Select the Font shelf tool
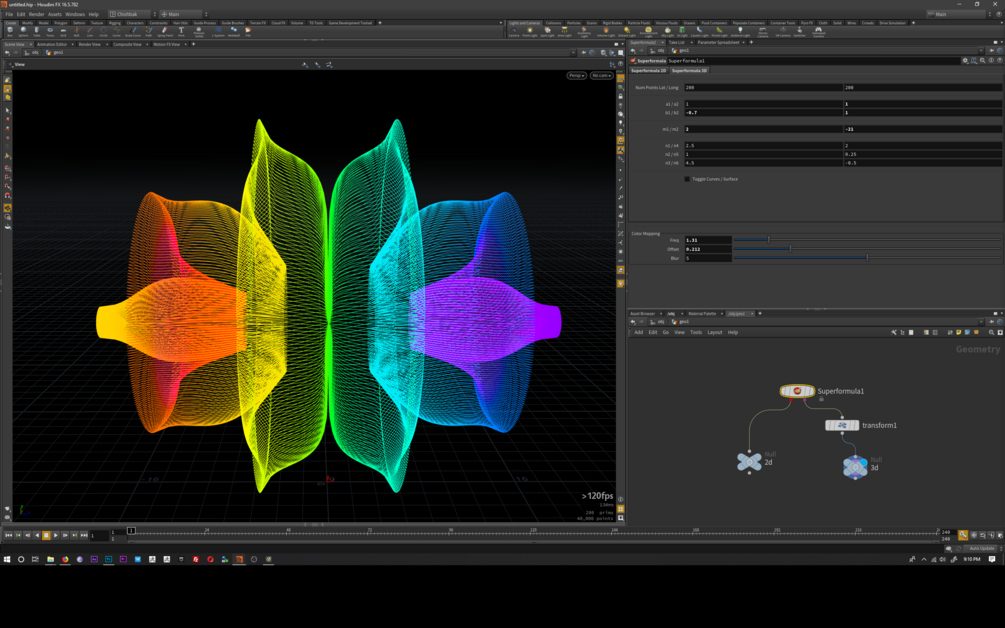This screenshot has height=628, width=1005. 181,30
